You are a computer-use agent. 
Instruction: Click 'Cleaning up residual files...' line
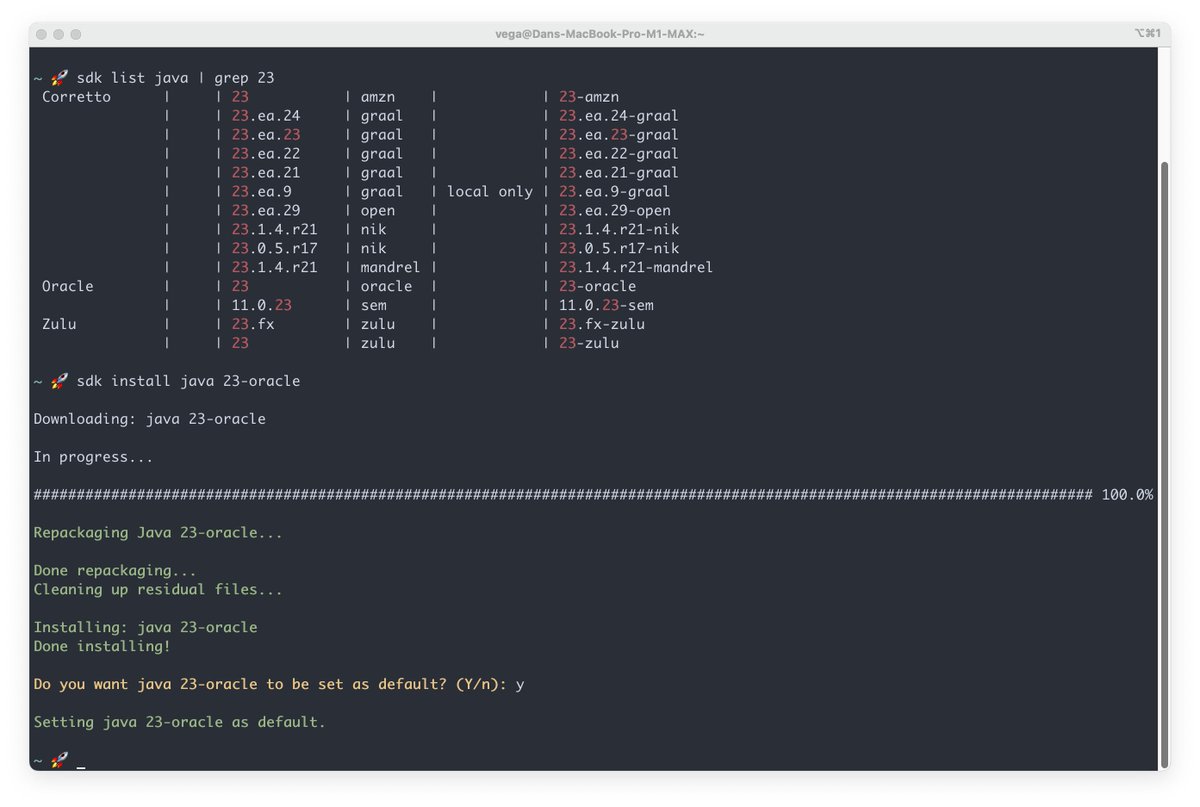(158, 590)
